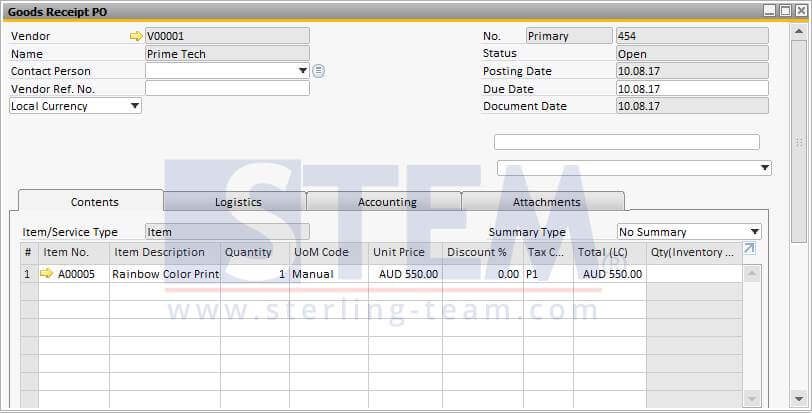Screen dimensions: 812x413
Task: Click the Unit Price column header
Action: point(405,253)
